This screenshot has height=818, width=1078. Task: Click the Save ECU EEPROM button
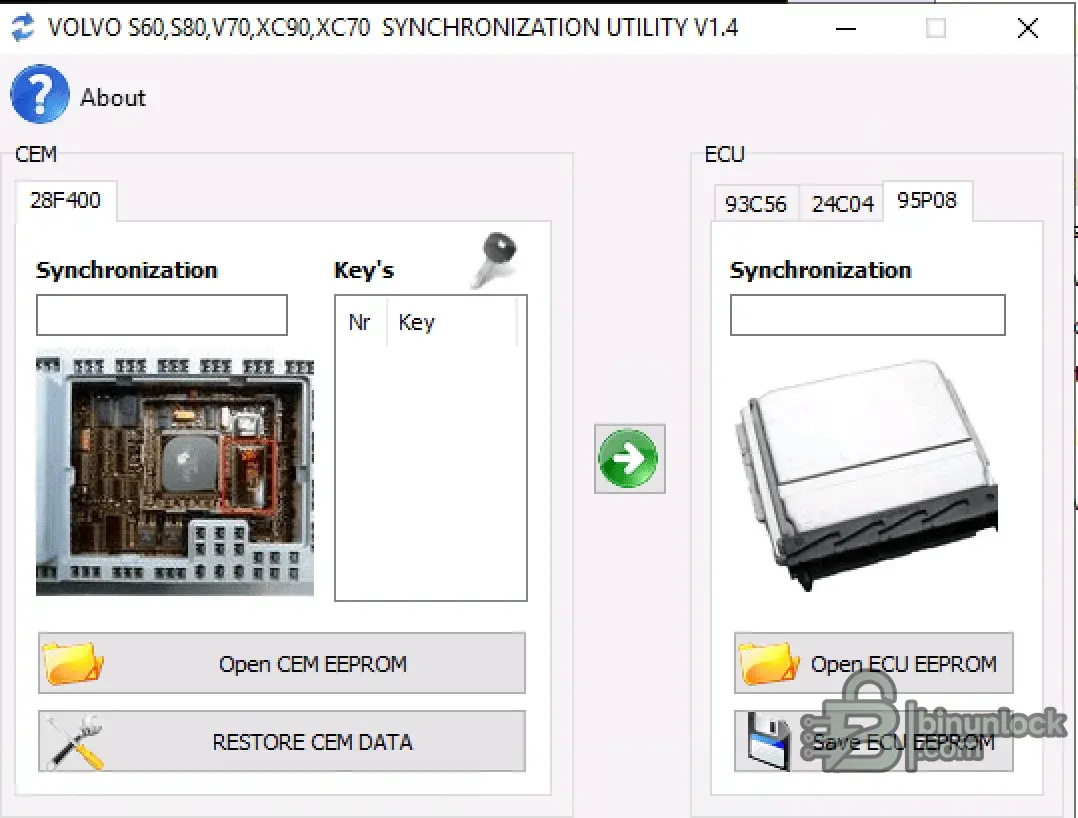click(873, 742)
